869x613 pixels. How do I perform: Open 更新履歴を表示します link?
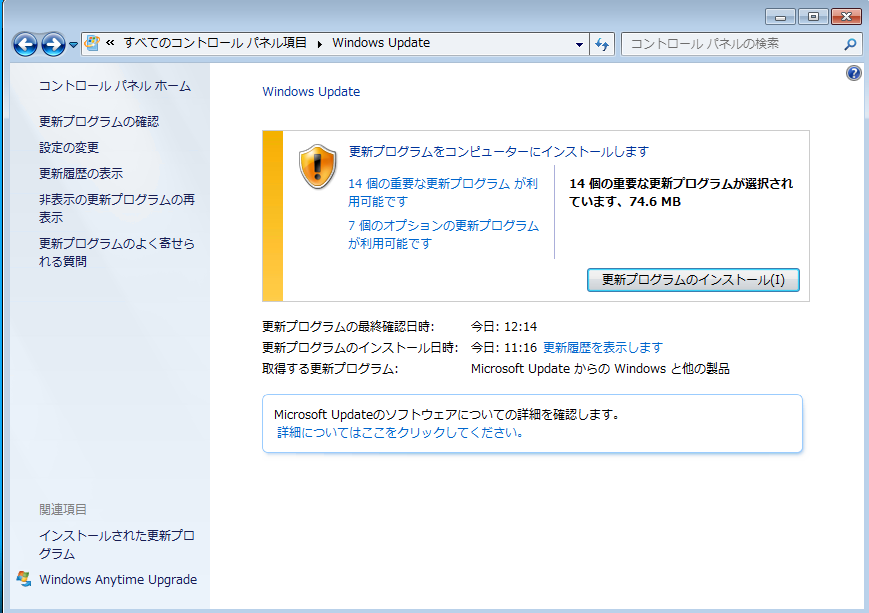point(603,348)
